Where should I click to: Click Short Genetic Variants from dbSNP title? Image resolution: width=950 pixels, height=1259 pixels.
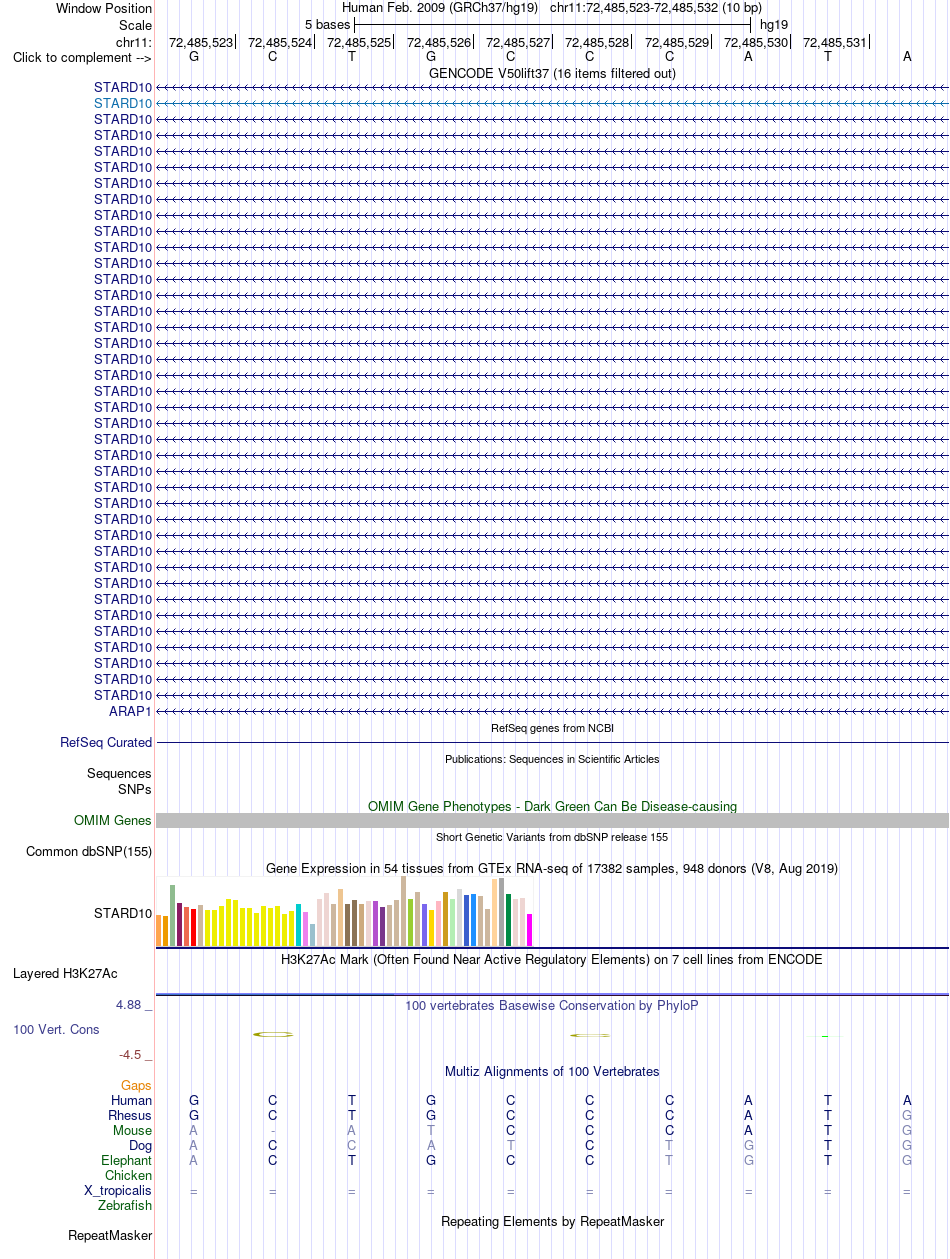[x=552, y=837]
